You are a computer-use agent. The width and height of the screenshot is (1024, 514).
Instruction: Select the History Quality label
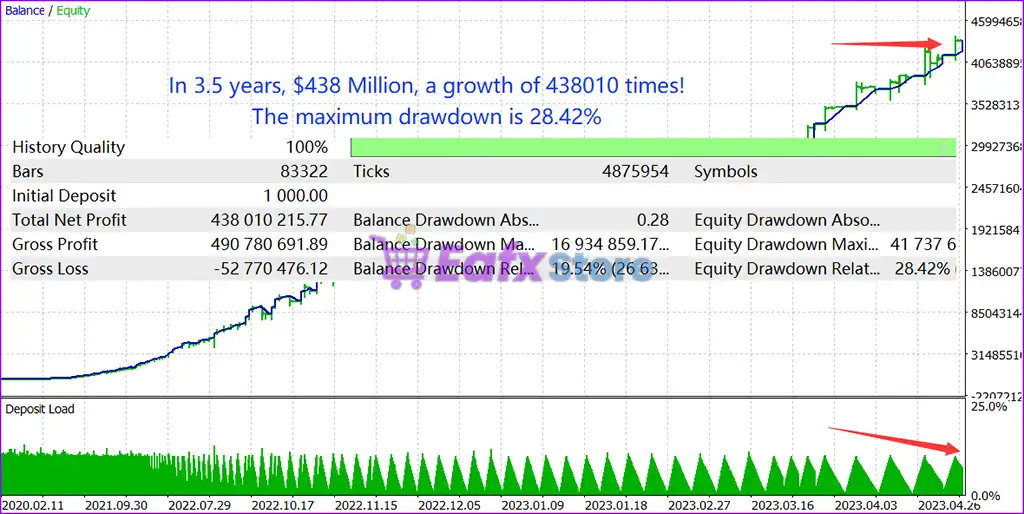[69, 148]
